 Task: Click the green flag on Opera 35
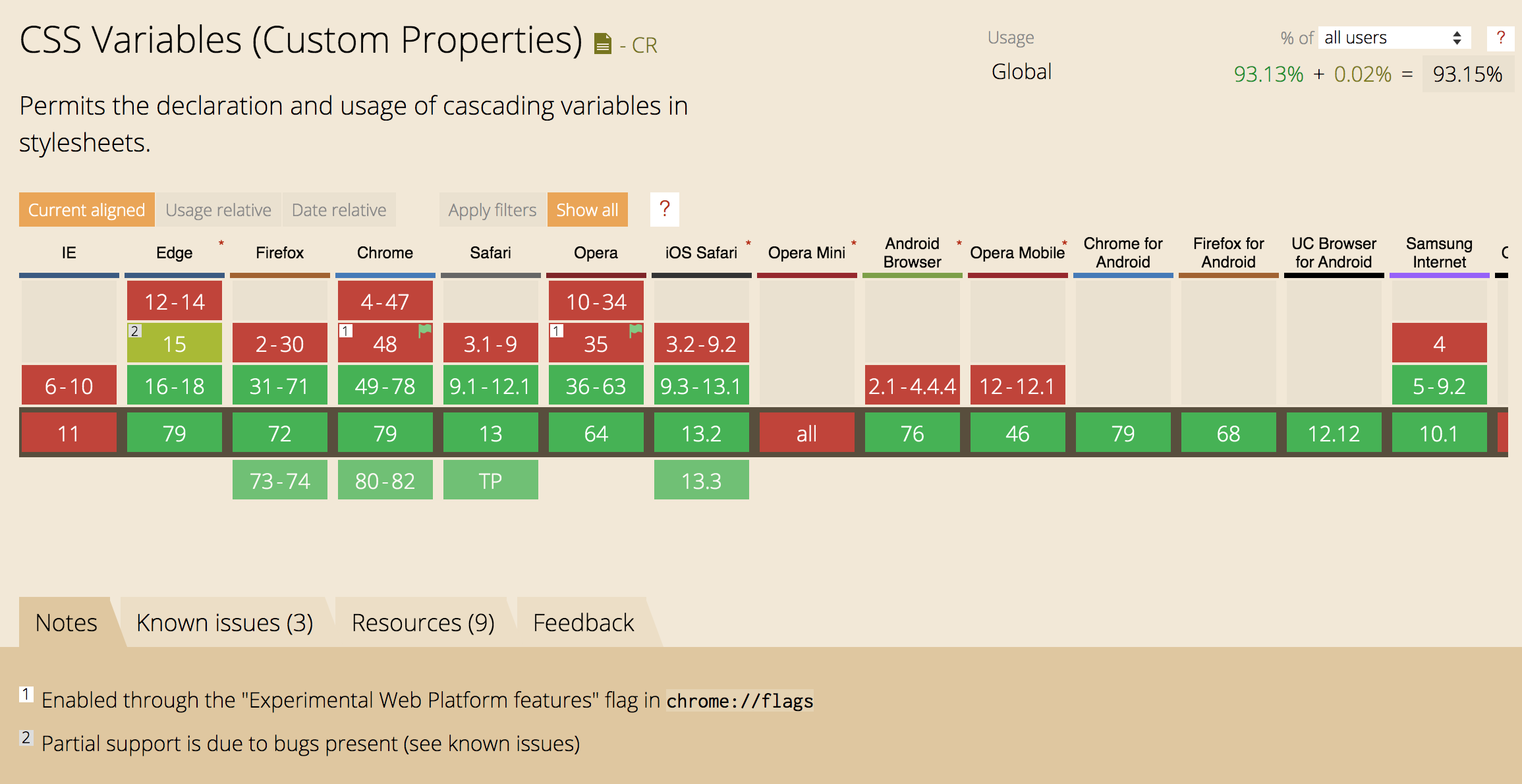coord(635,330)
